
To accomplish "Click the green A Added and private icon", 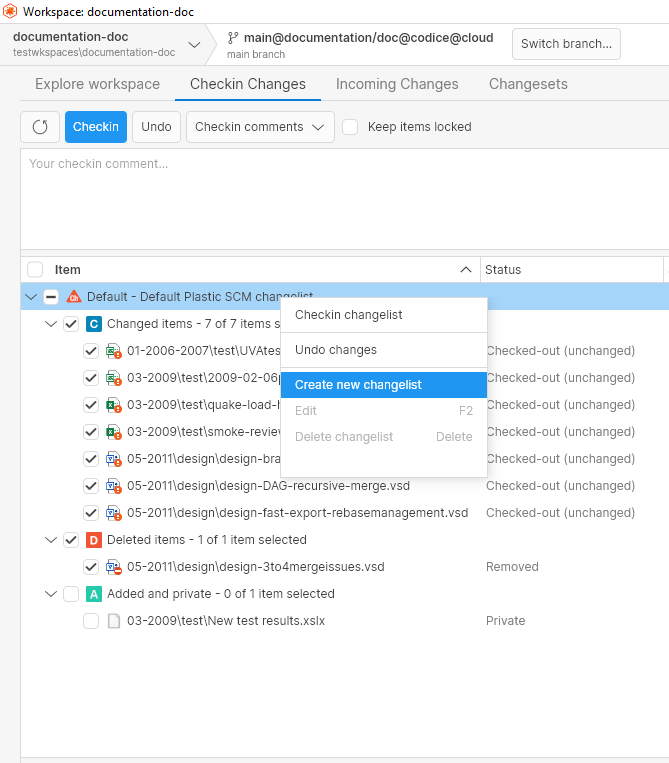I will (94, 594).
